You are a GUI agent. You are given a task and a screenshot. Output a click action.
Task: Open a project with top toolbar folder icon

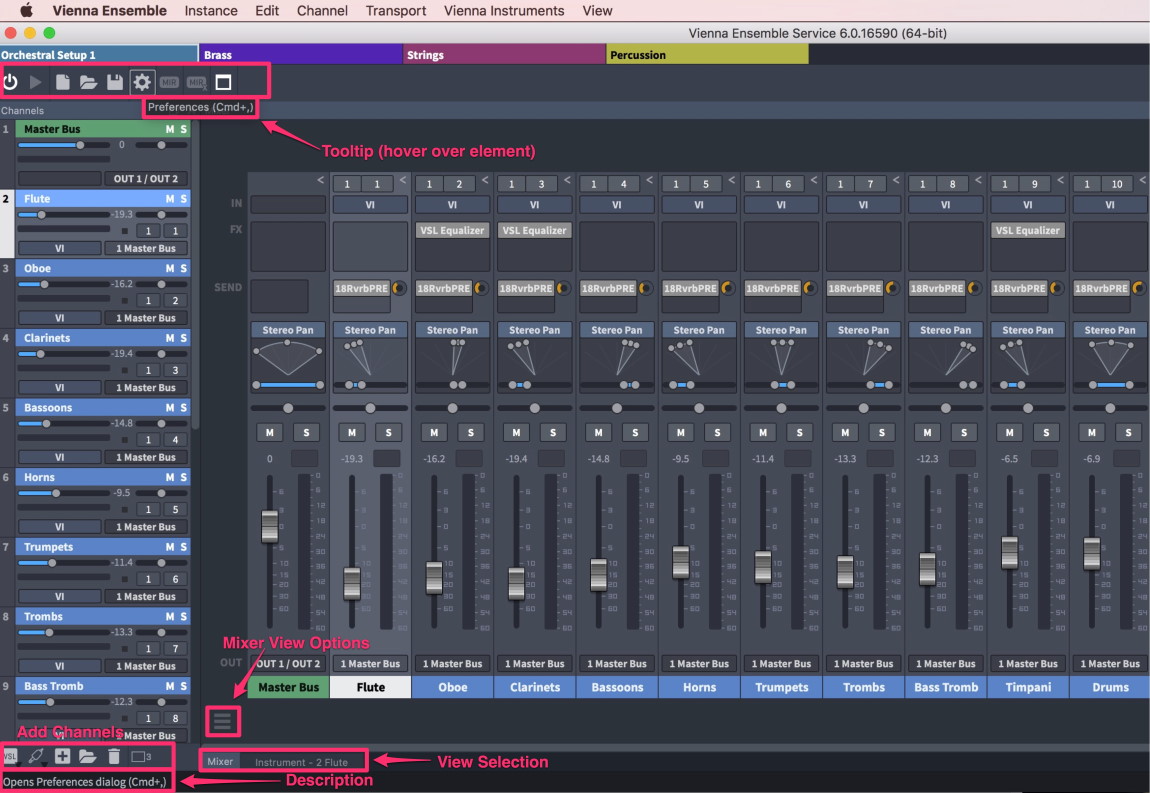pos(88,81)
